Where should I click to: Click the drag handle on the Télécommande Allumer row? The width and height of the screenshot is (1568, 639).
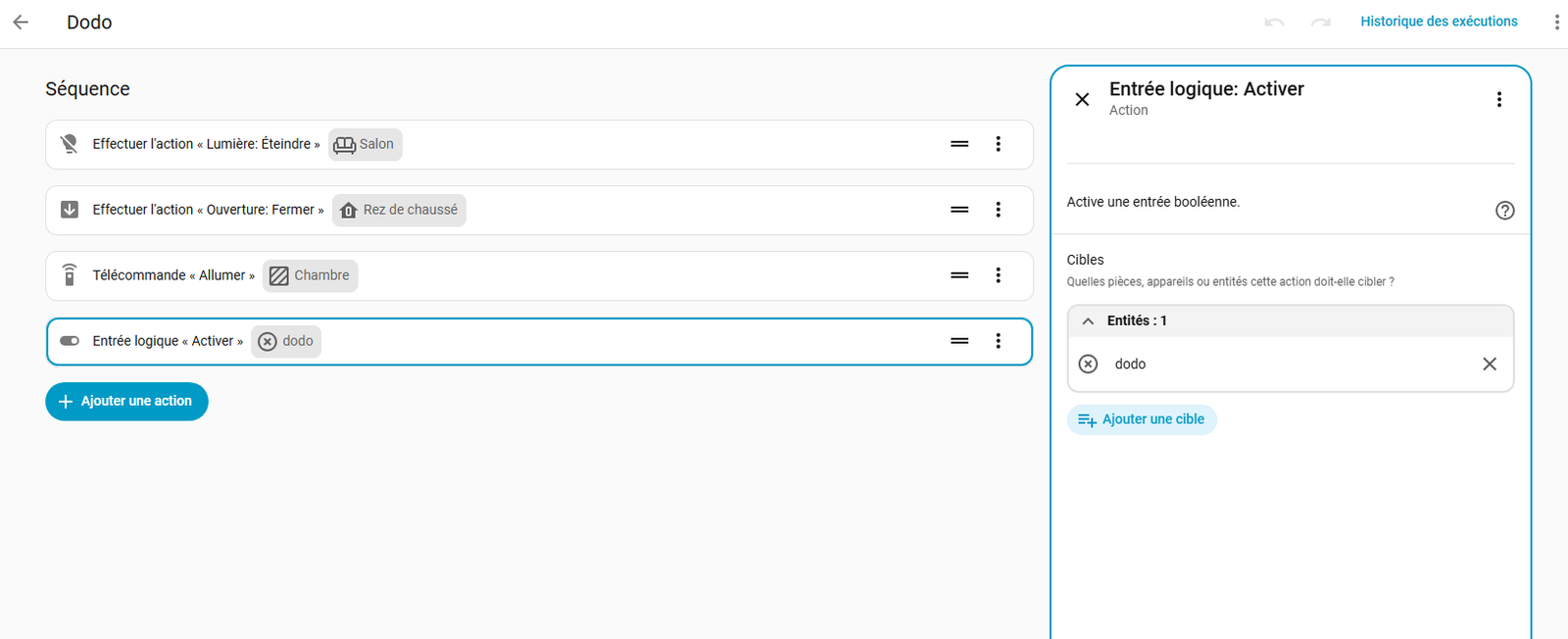tap(959, 275)
